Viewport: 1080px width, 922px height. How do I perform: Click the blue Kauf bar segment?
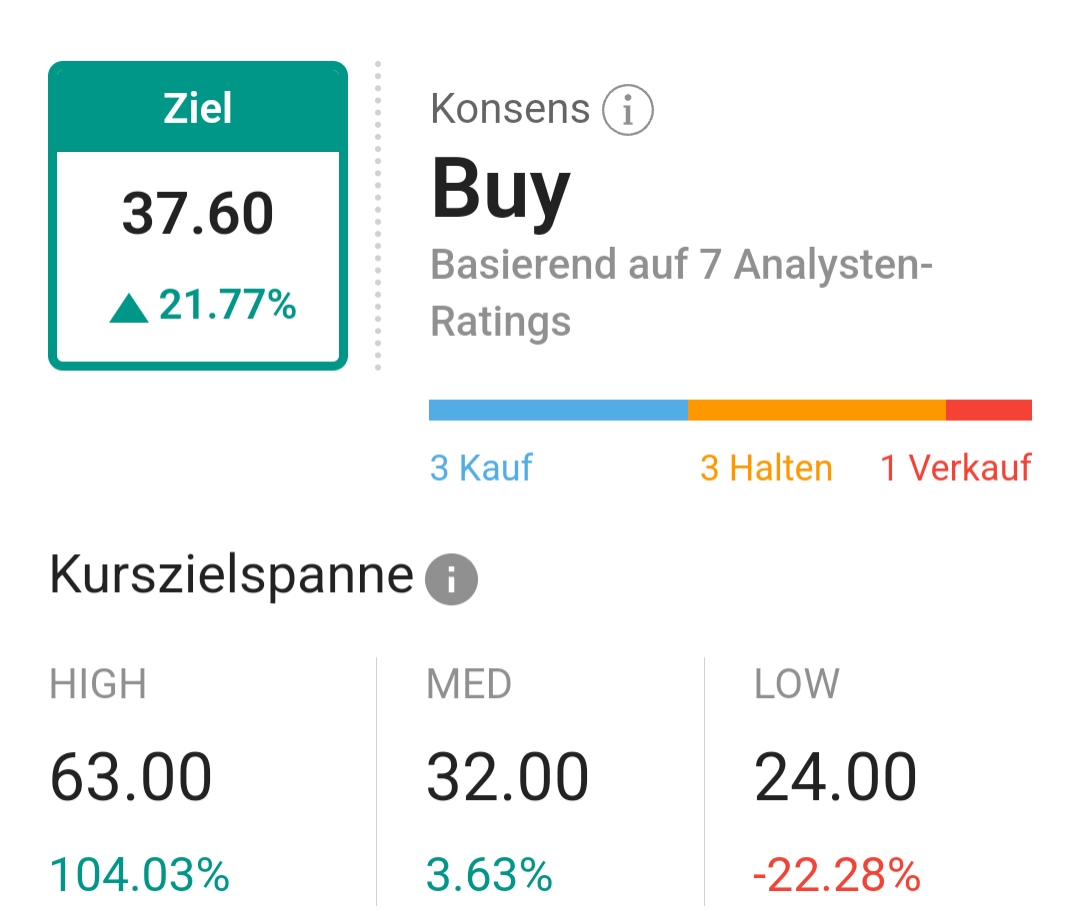pyautogui.click(x=558, y=410)
